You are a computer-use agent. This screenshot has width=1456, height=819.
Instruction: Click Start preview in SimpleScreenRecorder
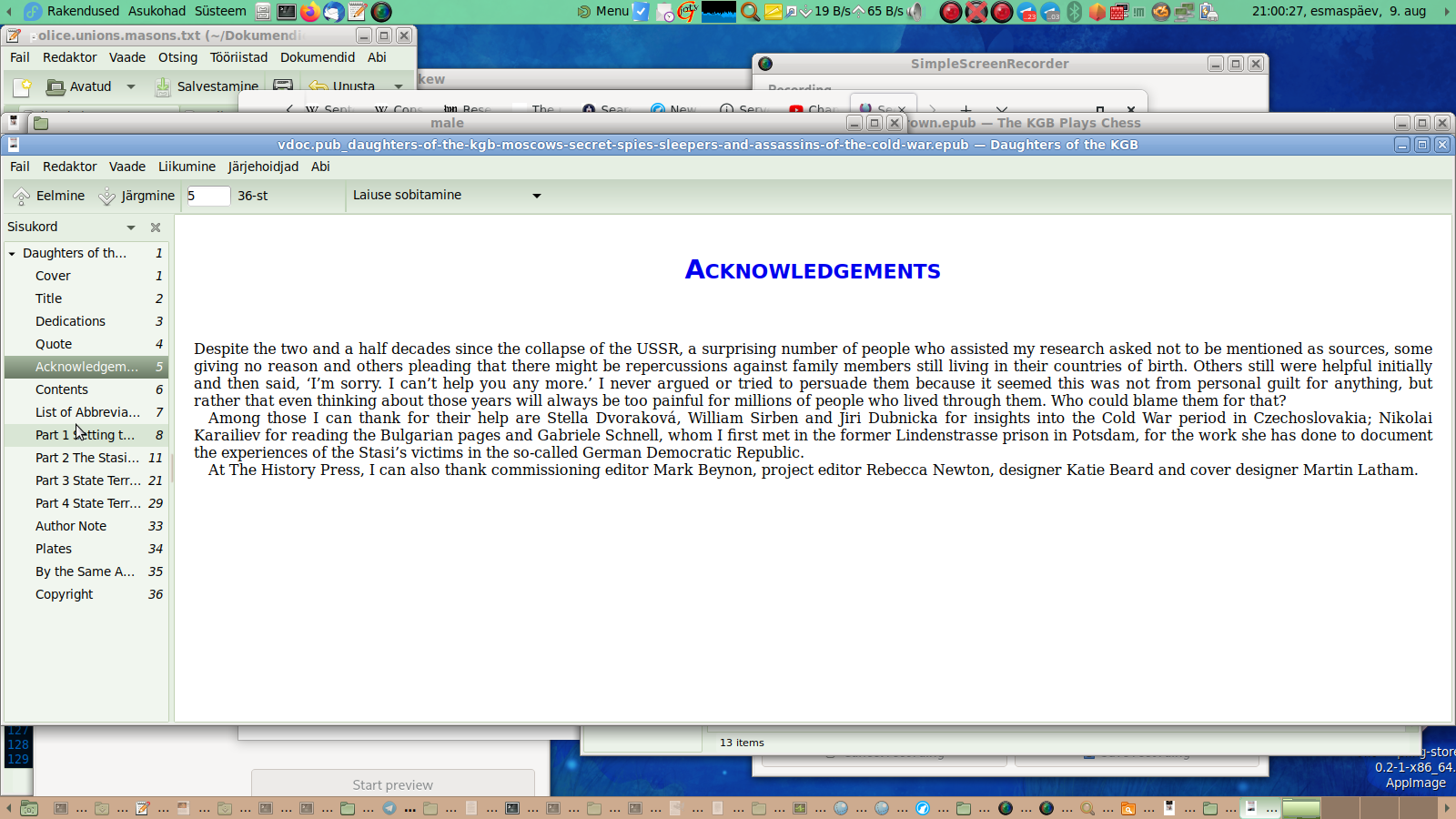click(393, 784)
